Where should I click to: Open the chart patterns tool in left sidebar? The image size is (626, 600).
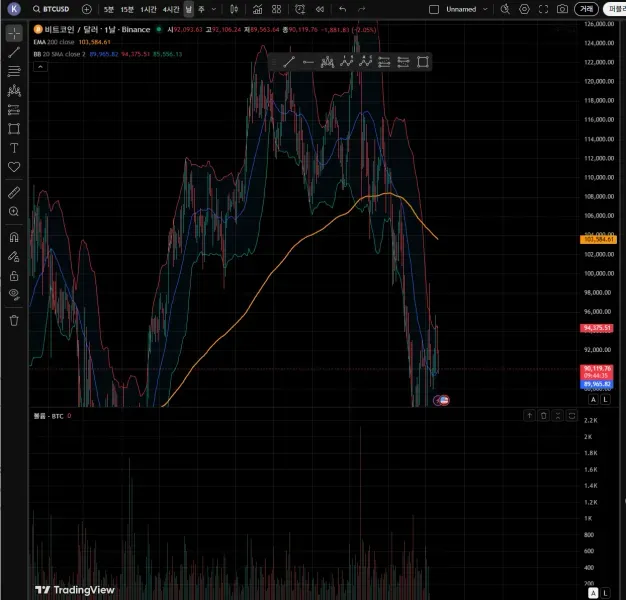click(14, 91)
